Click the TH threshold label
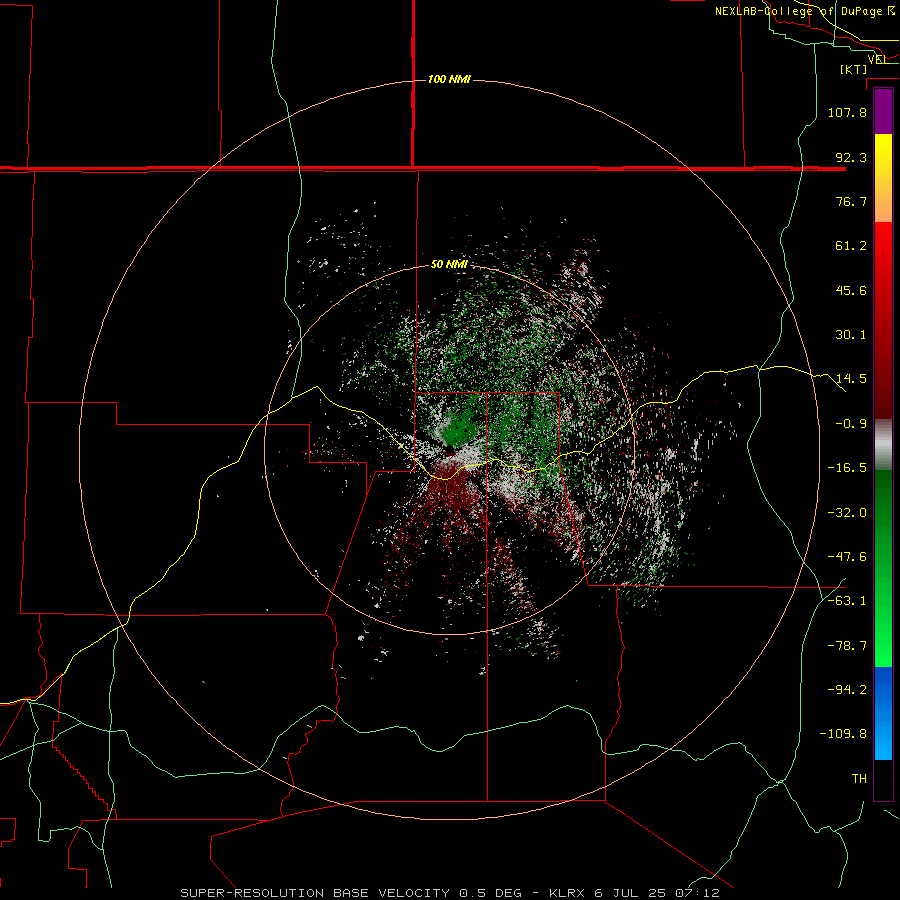 click(x=859, y=779)
